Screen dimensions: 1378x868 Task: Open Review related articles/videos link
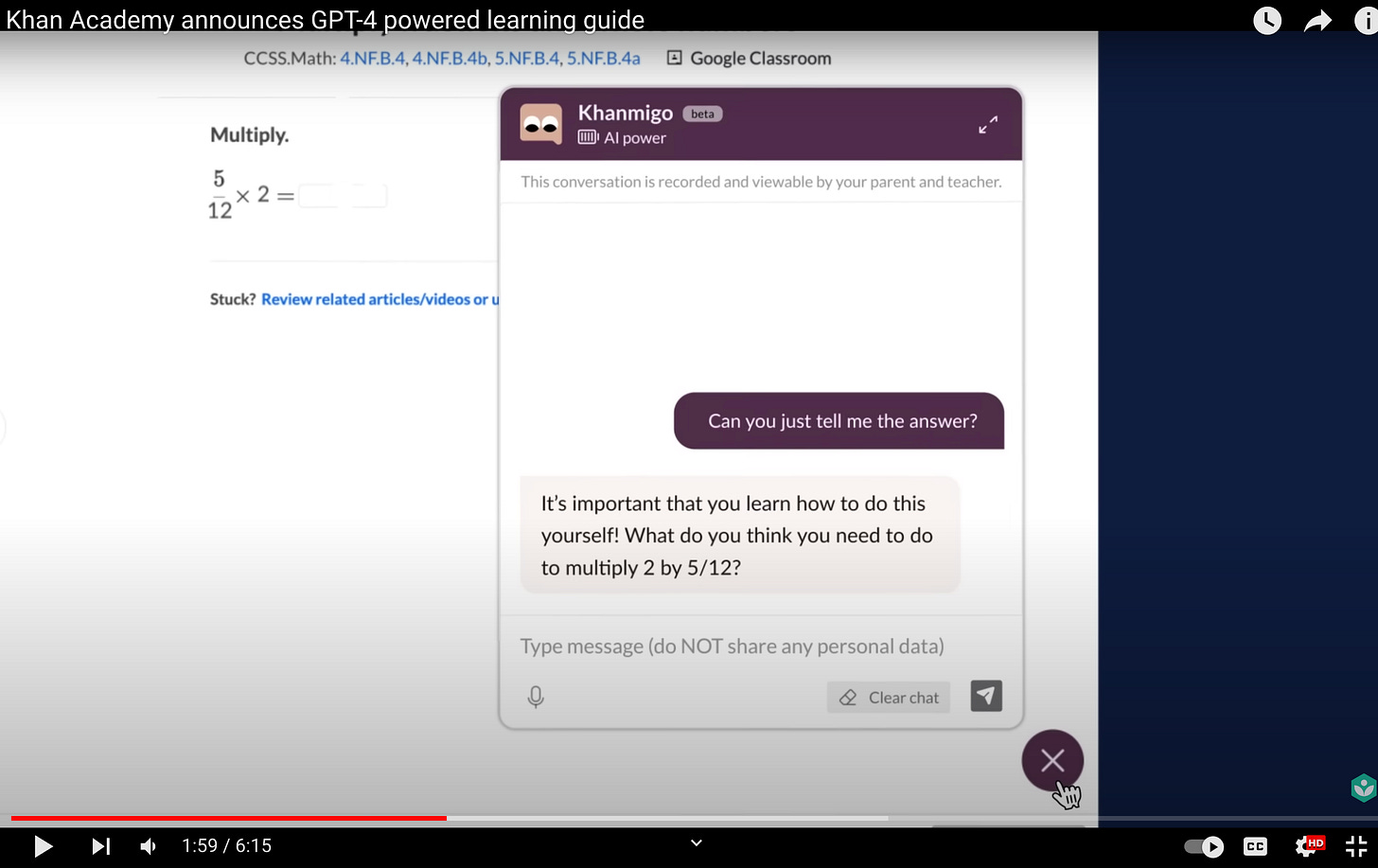click(380, 299)
